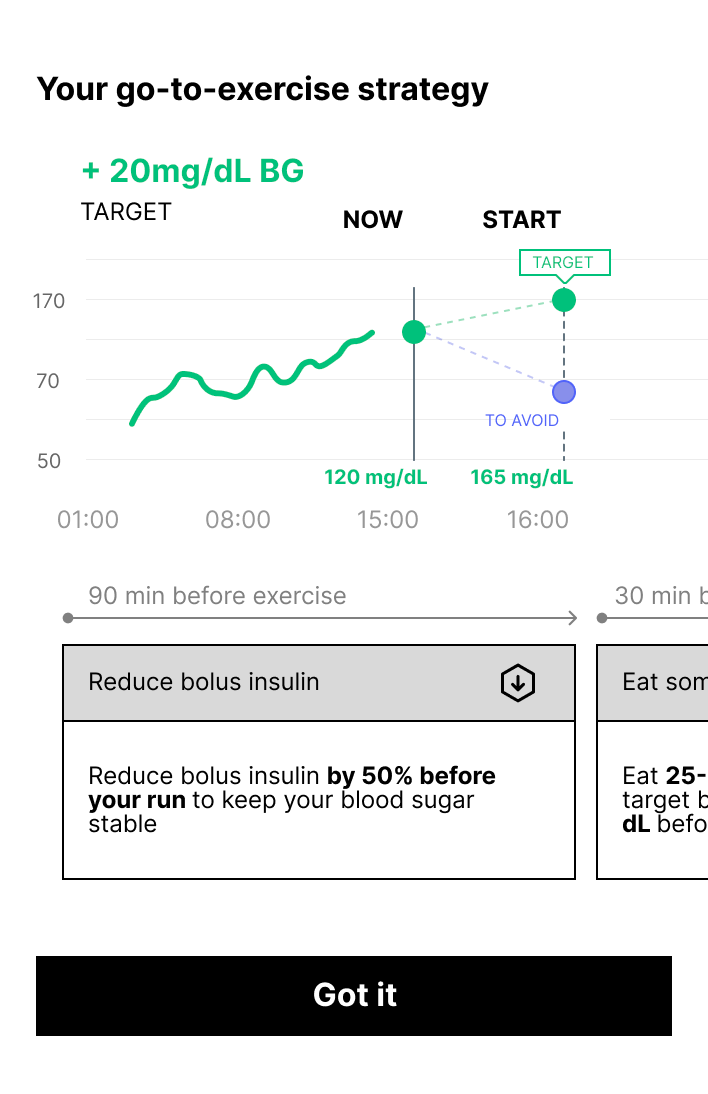Open the partially visible Eat something card
The width and height of the screenshot is (708, 1094).
click(652, 760)
